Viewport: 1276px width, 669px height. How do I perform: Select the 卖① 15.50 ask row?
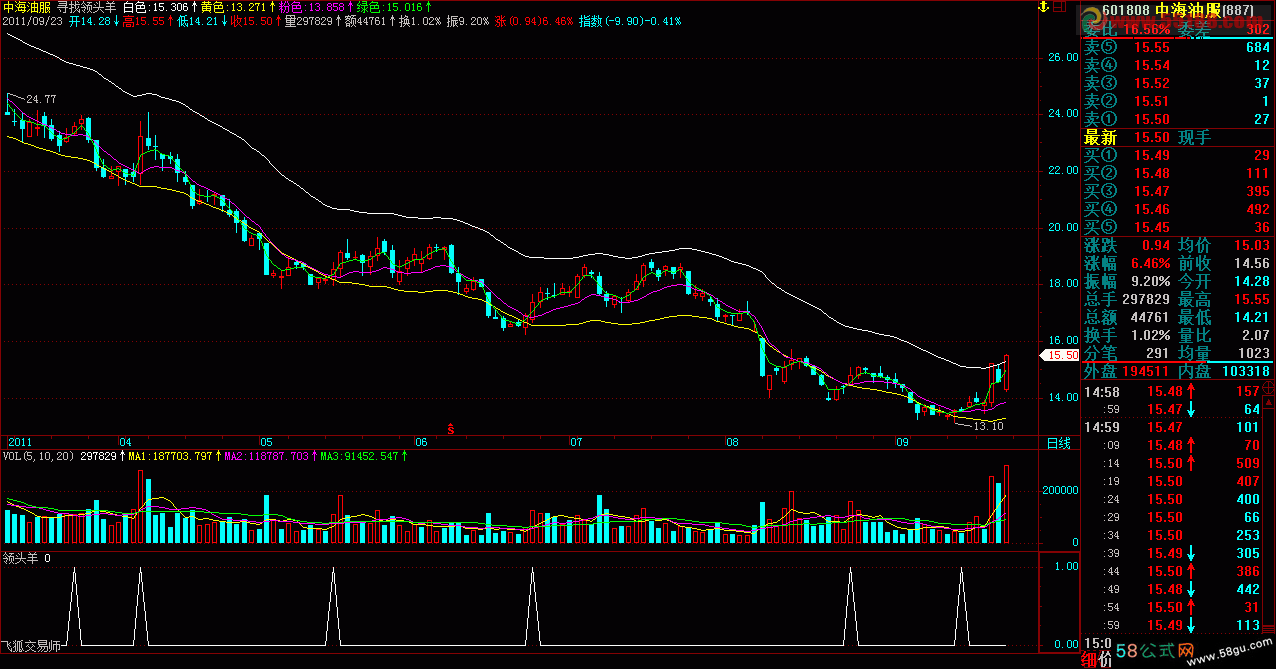(1178, 119)
